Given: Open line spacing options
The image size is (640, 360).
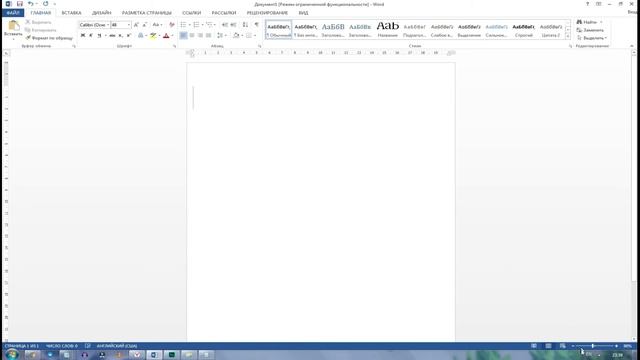Looking at the screenshot, I should 220,36.
